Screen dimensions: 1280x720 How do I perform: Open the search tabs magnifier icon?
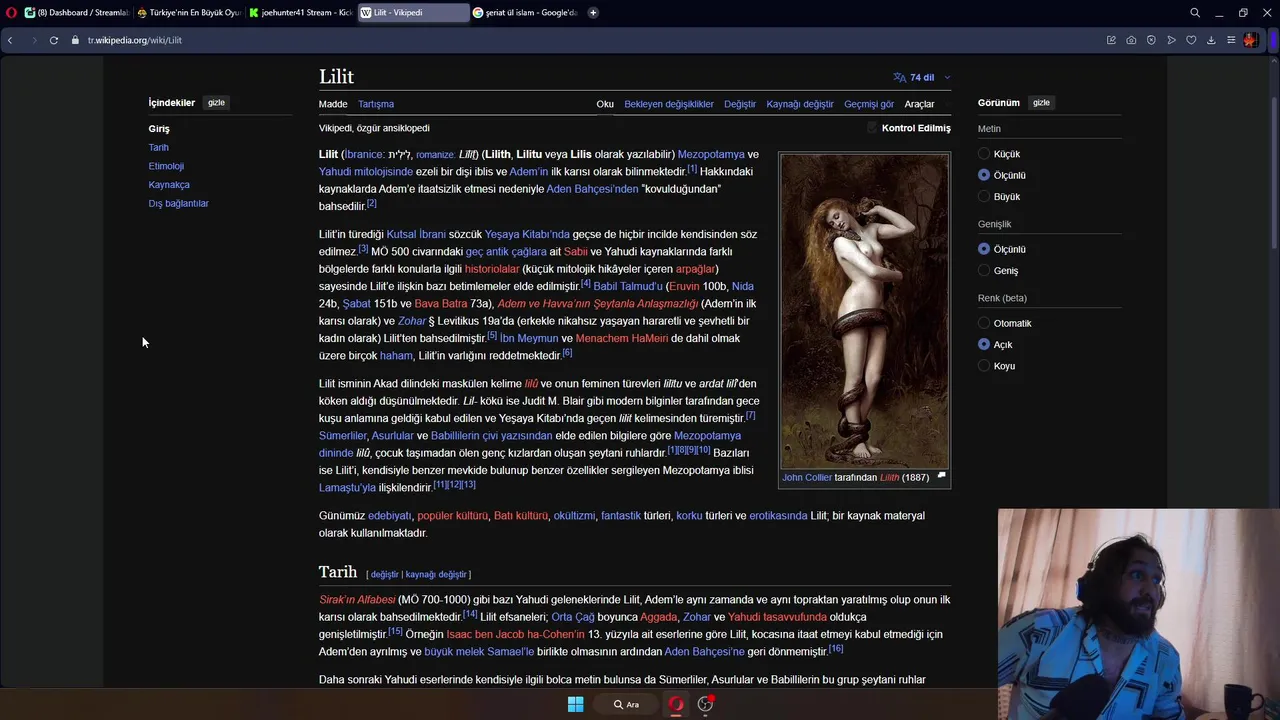(x=1195, y=13)
